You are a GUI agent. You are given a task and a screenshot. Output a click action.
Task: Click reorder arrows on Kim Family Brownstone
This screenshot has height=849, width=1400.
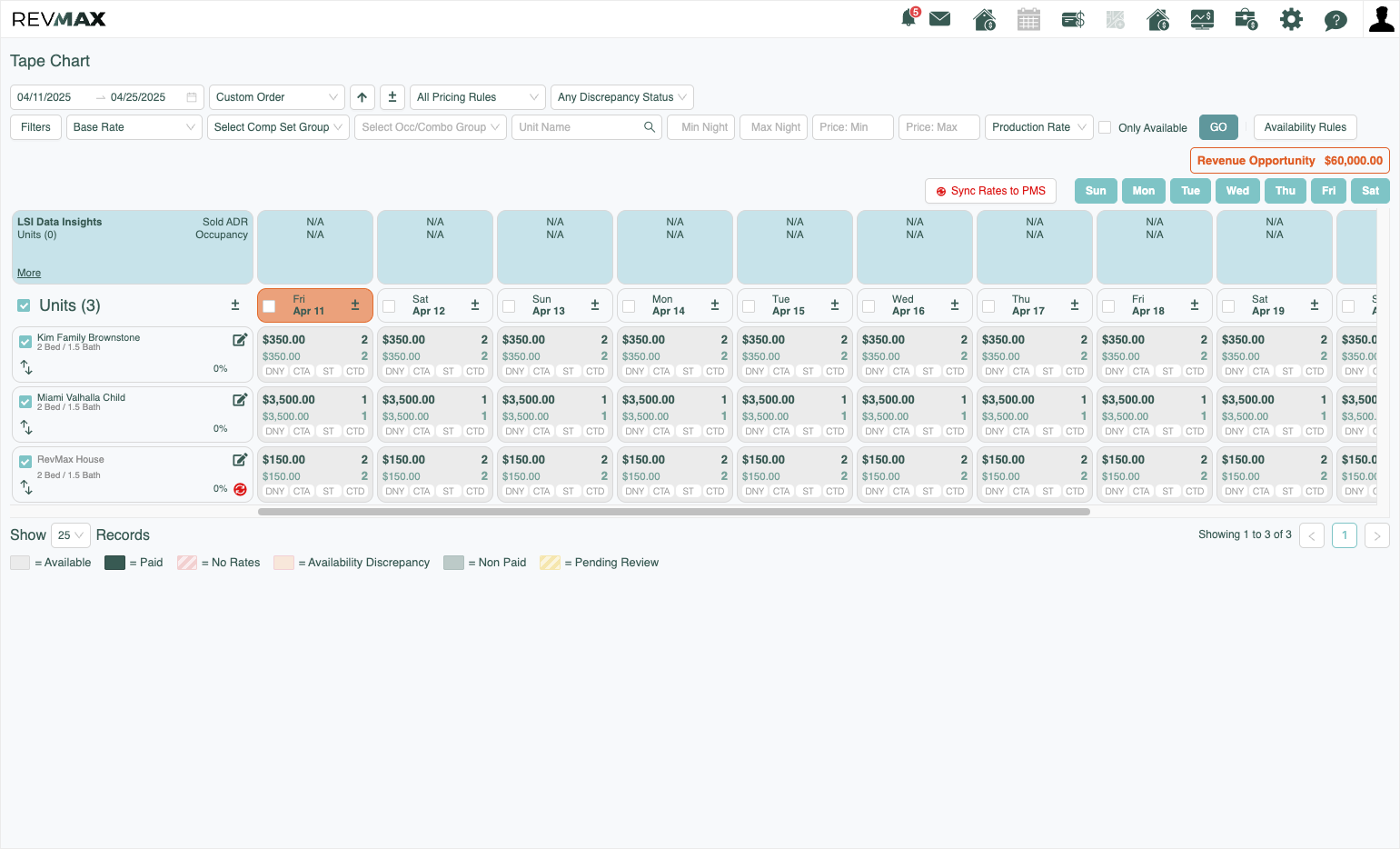[26, 367]
